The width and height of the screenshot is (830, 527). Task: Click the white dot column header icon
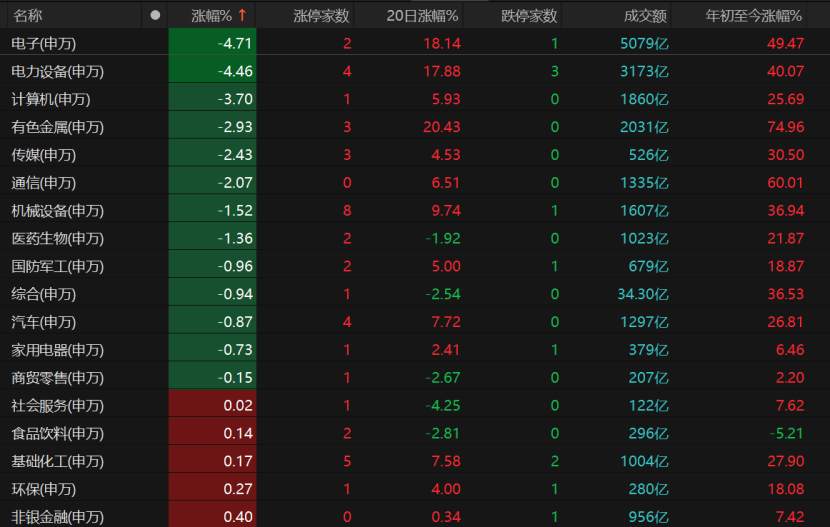(155, 15)
